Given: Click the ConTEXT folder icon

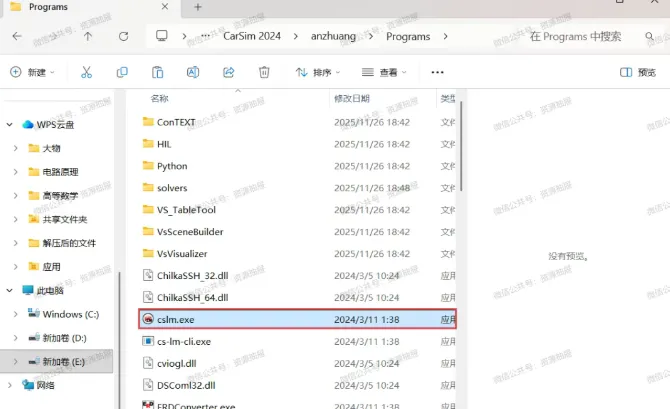Looking at the screenshot, I should 148,122.
